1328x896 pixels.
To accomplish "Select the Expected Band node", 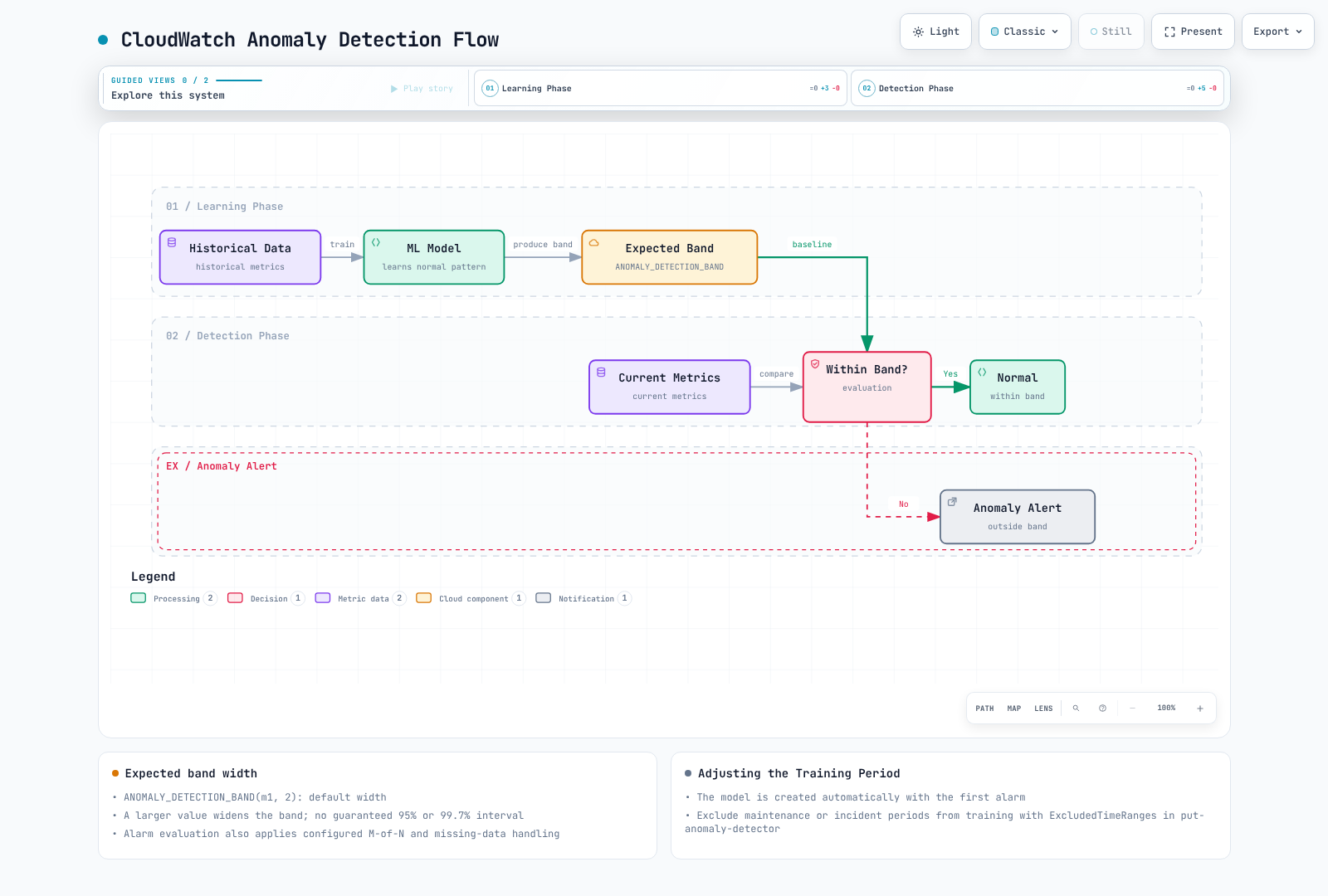I will pyautogui.click(x=670, y=257).
